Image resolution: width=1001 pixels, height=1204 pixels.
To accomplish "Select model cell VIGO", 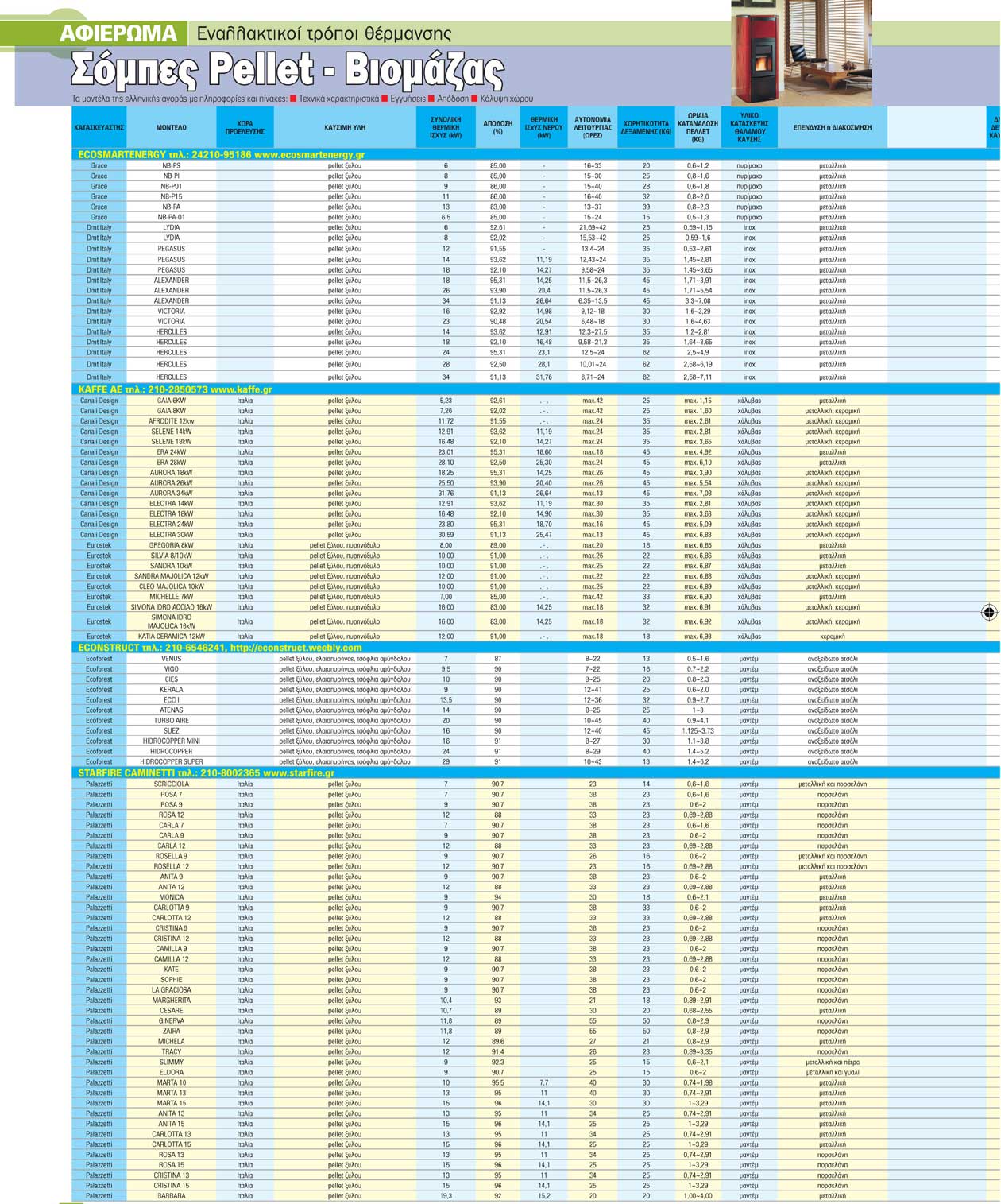I will [171, 669].
